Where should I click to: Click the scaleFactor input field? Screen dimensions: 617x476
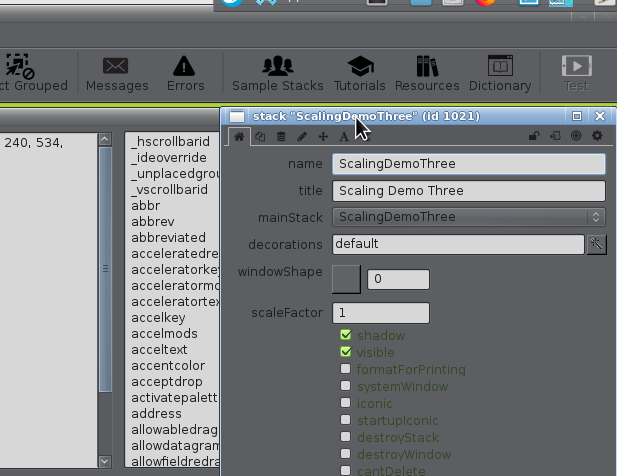click(x=381, y=313)
